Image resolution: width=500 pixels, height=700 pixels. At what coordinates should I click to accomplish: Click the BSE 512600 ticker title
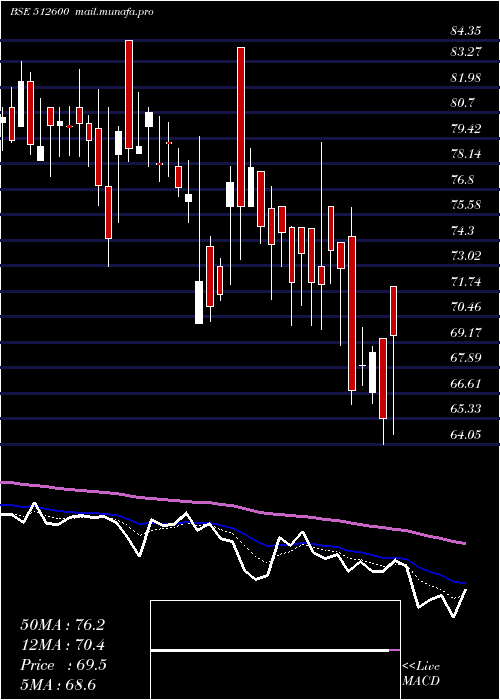click(x=39, y=12)
